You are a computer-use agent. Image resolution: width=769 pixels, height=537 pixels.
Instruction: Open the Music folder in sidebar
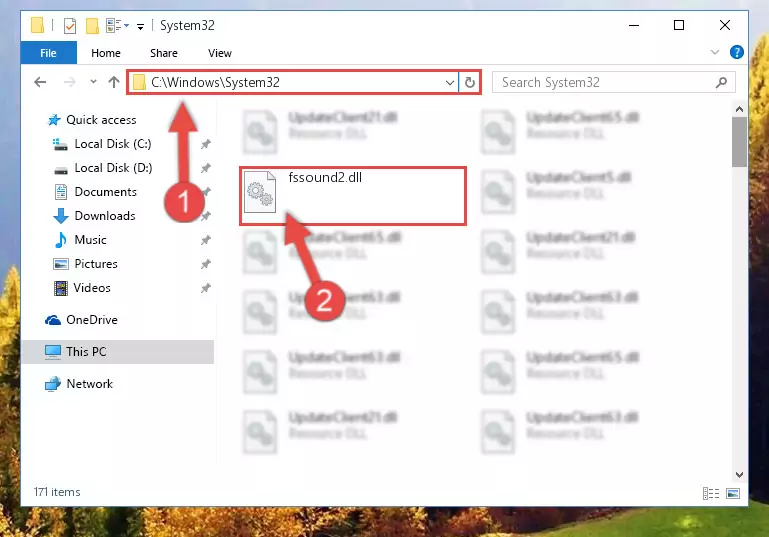(90, 240)
